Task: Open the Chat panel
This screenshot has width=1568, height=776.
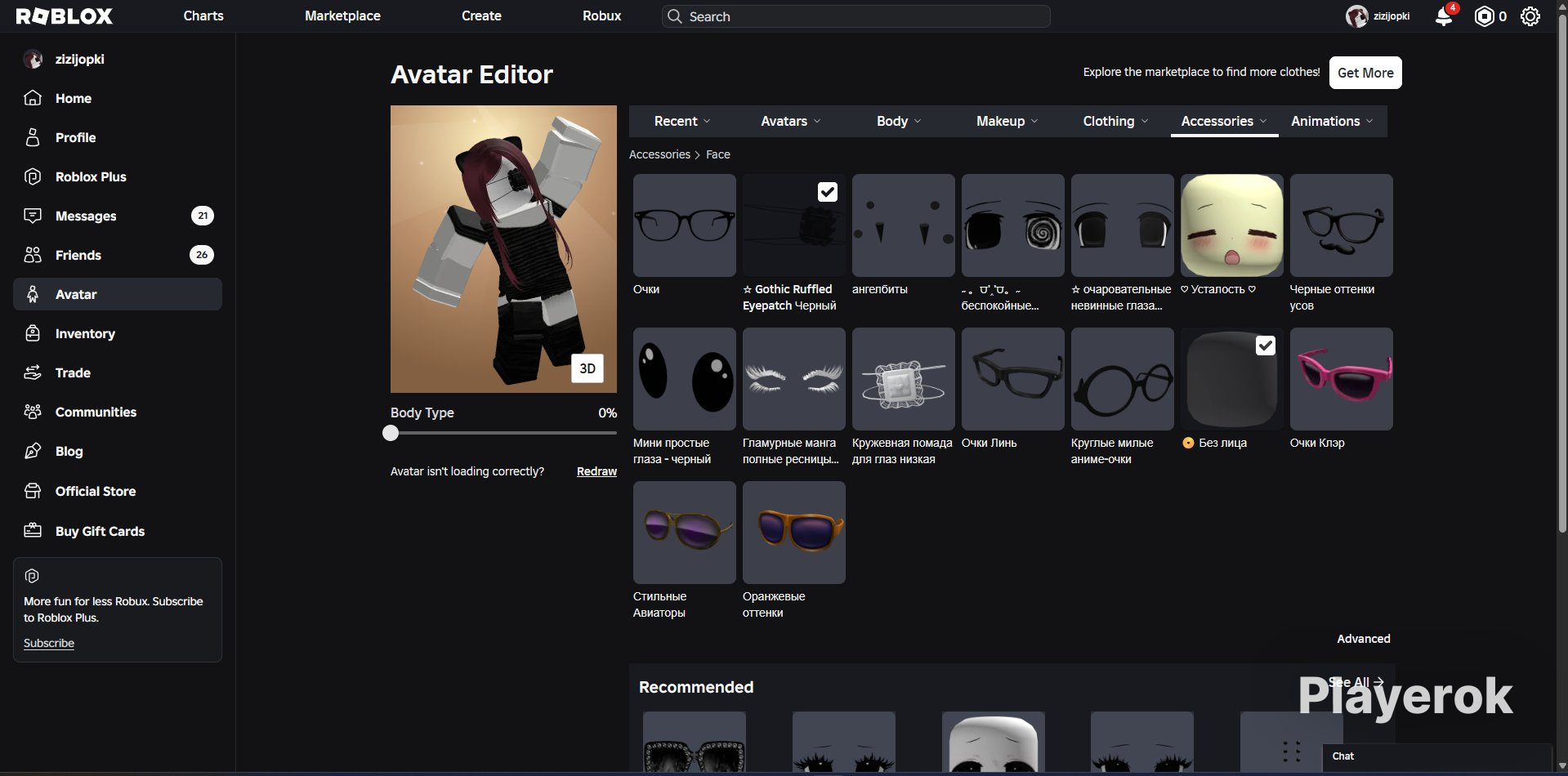Action: click(1436, 756)
